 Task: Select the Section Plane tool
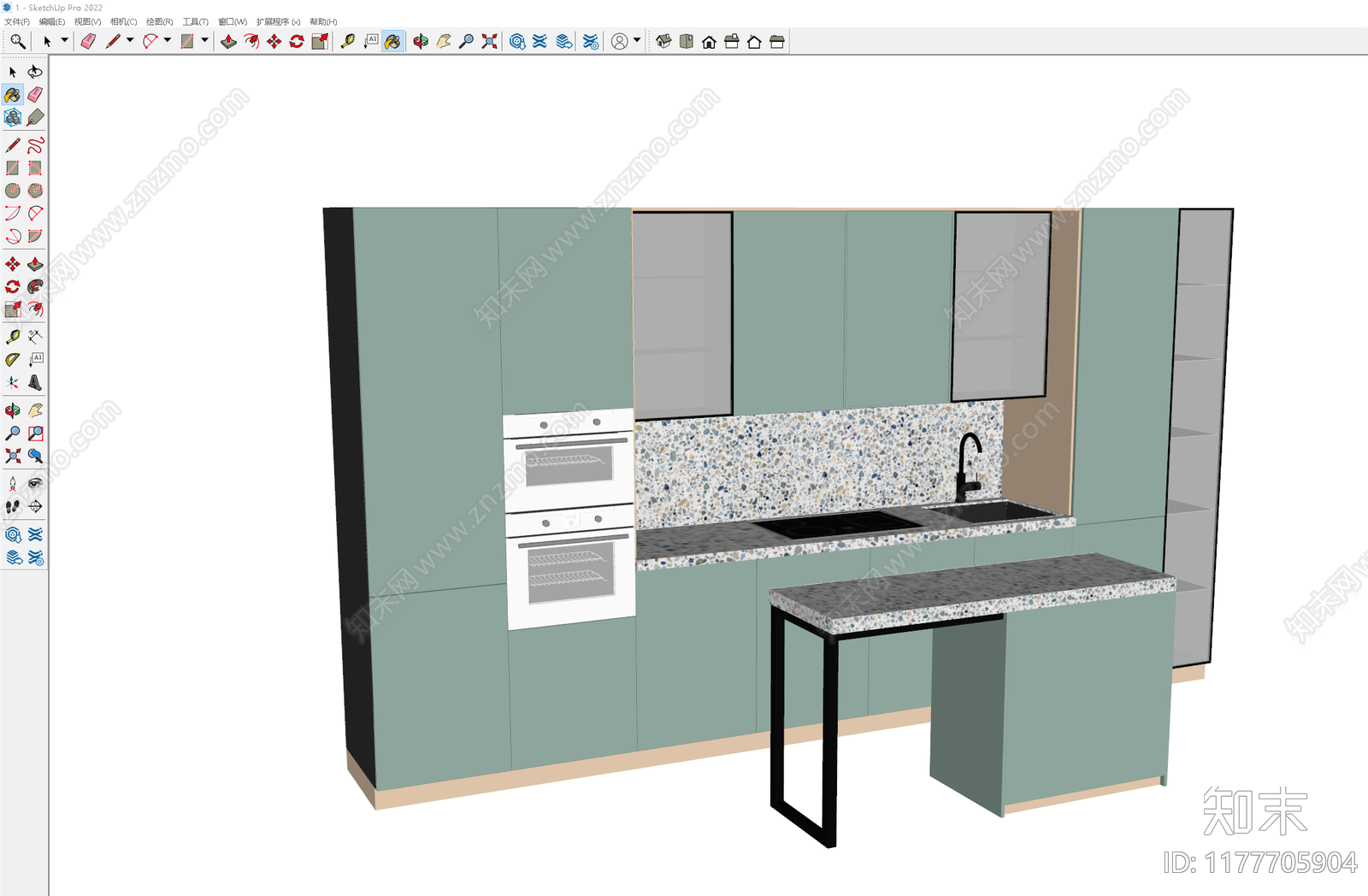pos(35,506)
